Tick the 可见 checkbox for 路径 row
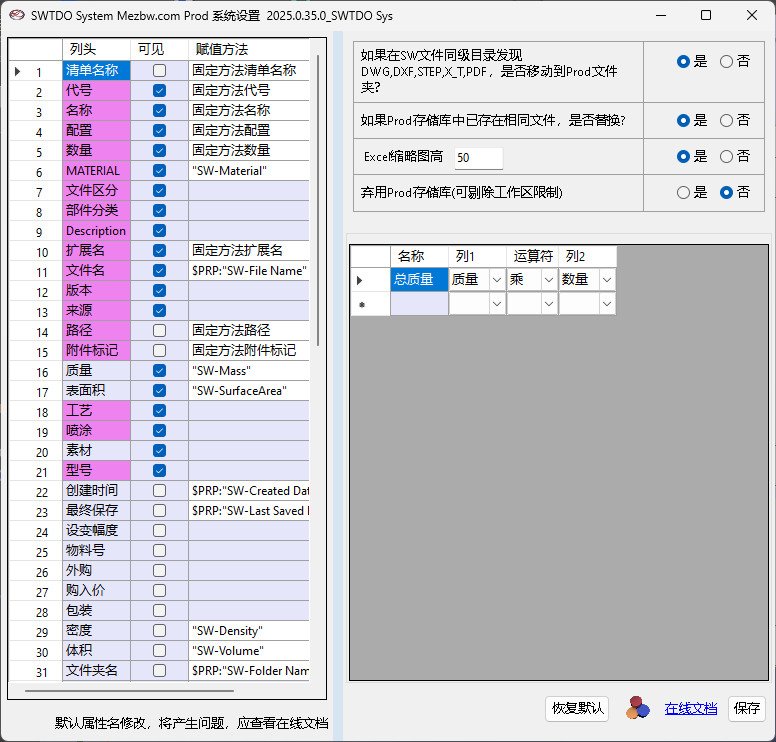776x742 pixels. click(159, 331)
